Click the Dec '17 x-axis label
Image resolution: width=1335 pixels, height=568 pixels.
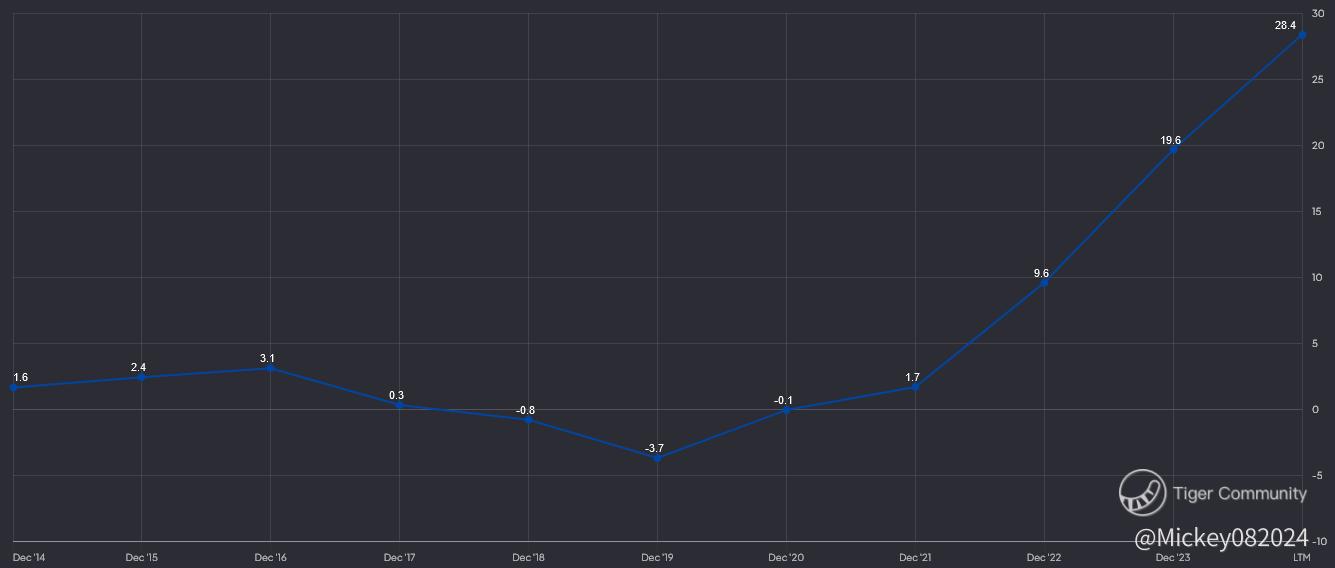[399, 557]
